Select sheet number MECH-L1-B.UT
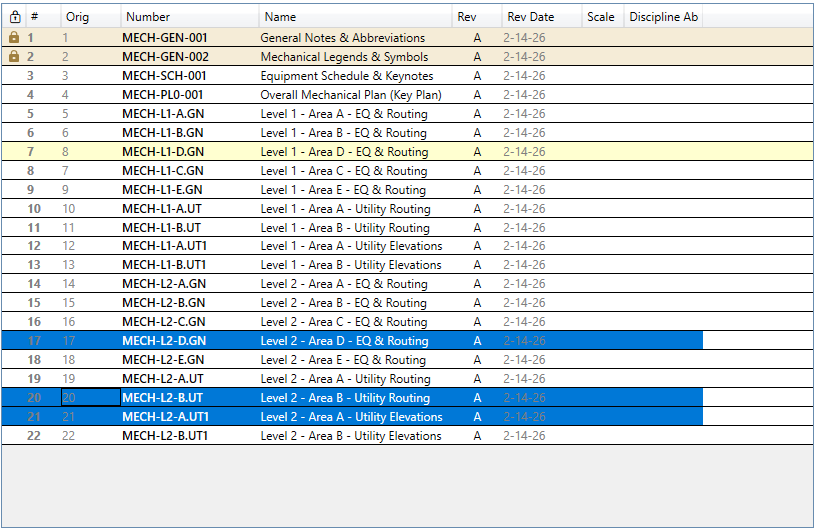The image size is (816, 532). coord(161,227)
